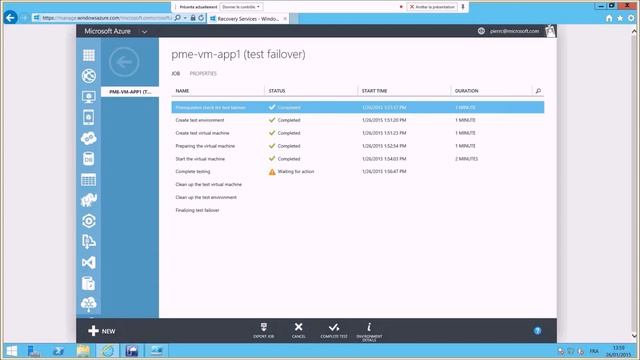The height and width of the screenshot is (360, 640).
Task: Click the globe language icon in Azure header
Action: click(481, 31)
